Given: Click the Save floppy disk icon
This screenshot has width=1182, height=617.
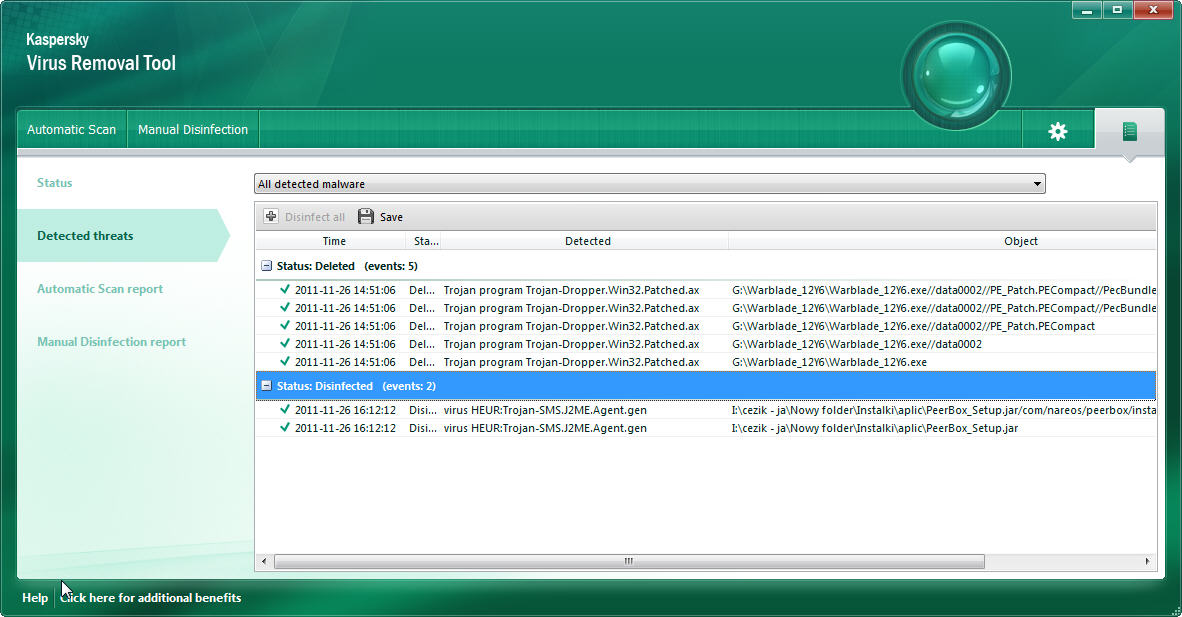Looking at the screenshot, I should 366,216.
